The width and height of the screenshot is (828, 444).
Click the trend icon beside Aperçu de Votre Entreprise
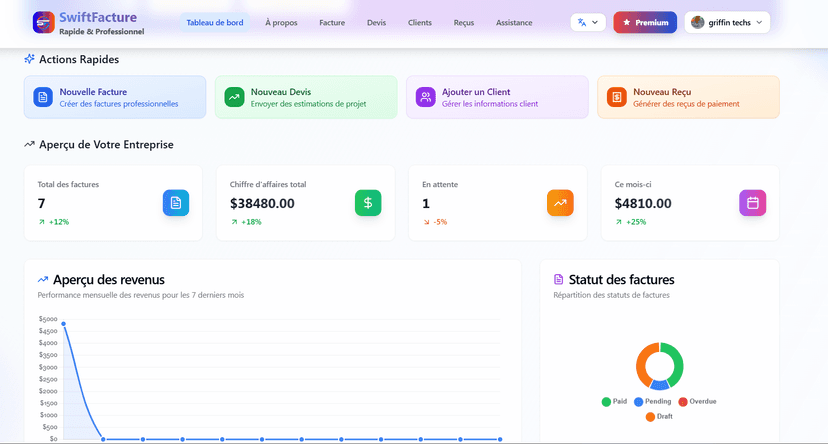click(x=30, y=144)
